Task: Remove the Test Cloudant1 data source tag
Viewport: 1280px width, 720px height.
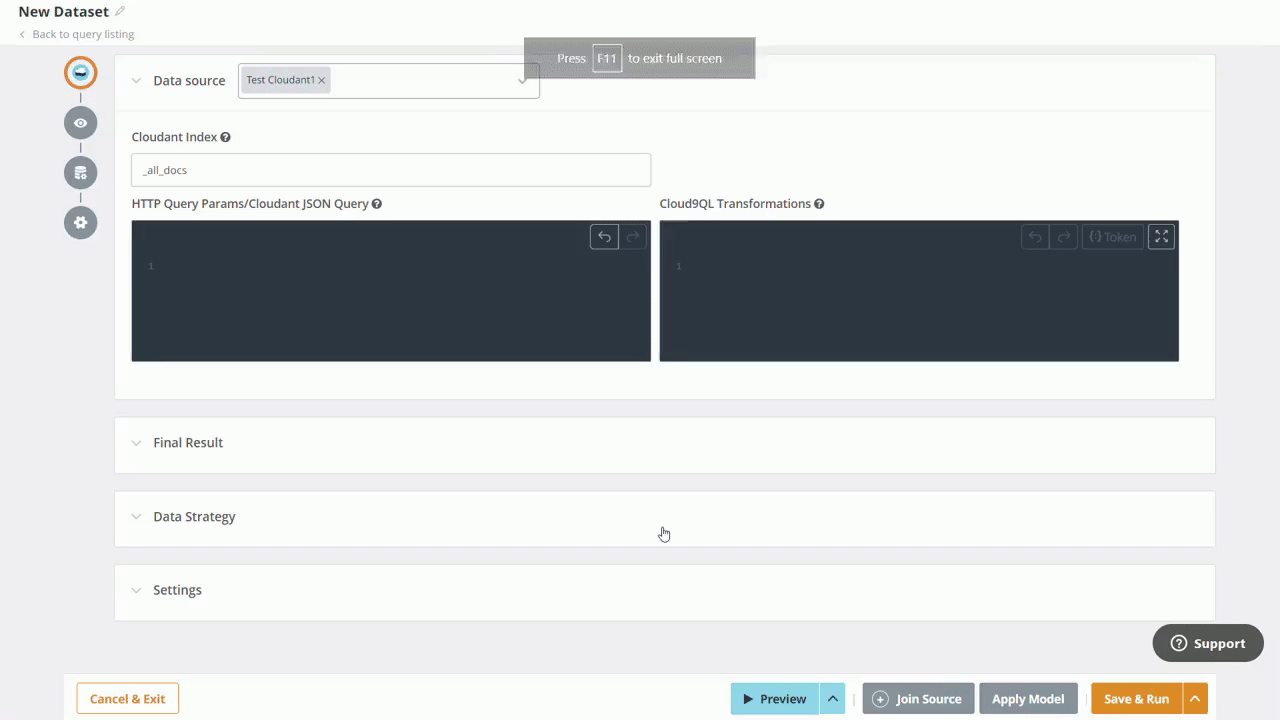Action: click(321, 79)
